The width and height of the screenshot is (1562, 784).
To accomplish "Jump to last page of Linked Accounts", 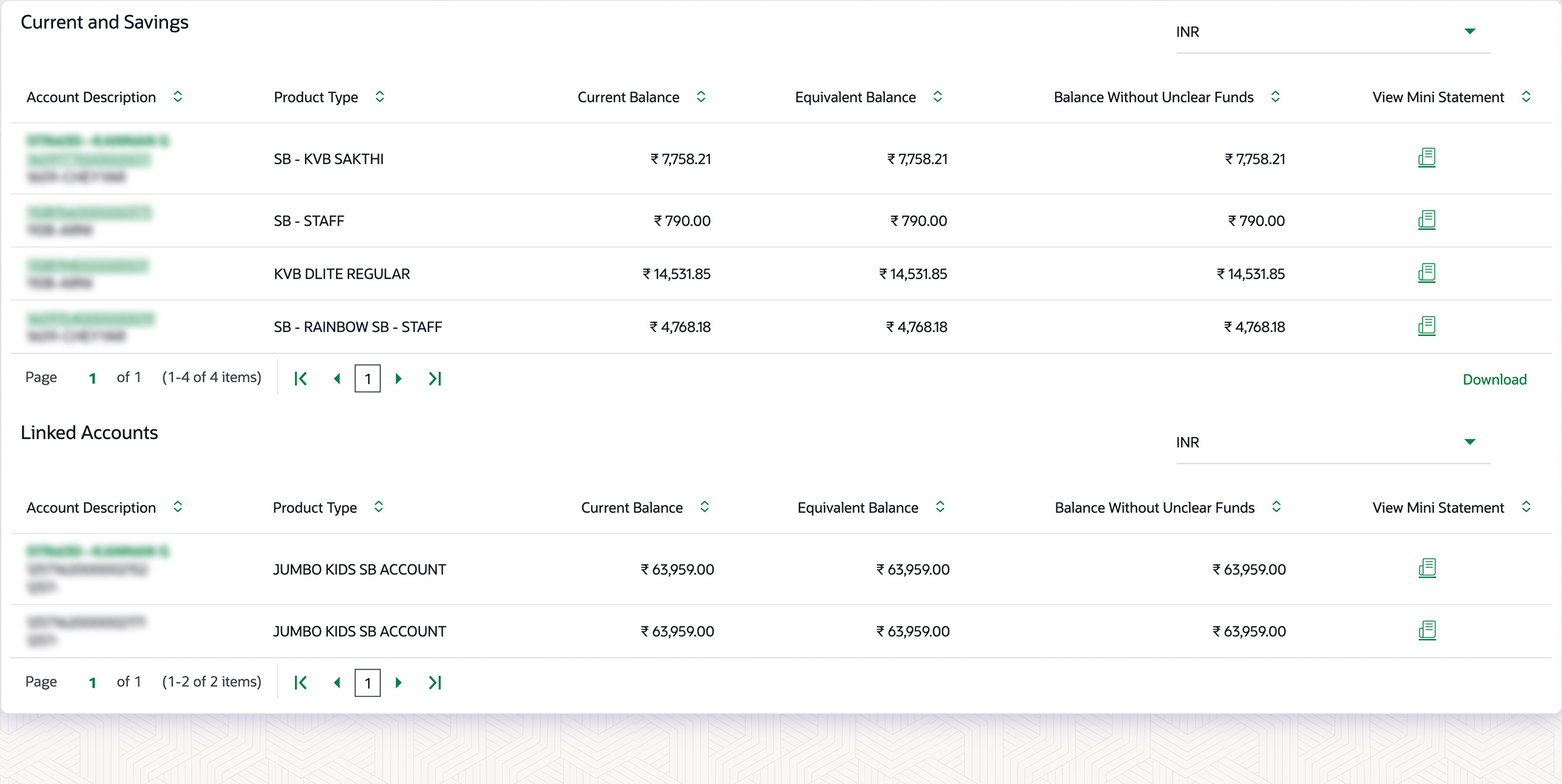I will coord(435,682).
